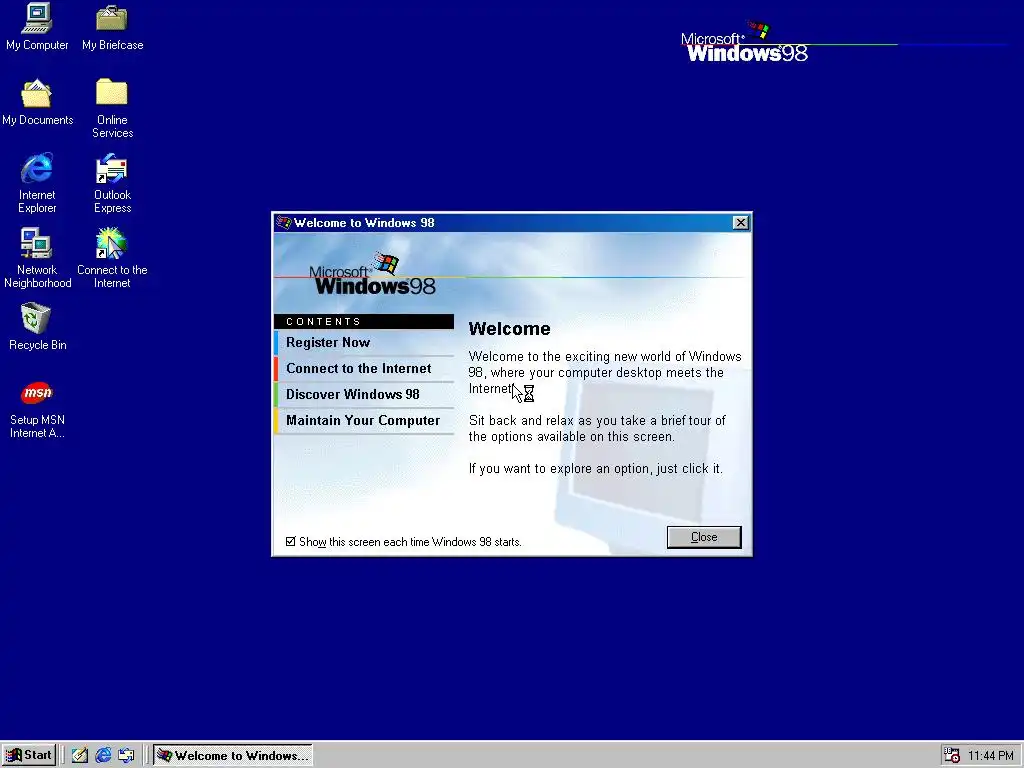1024x768 pixels.
Task: Choose Register Now in Contents list
Action: tap(364, 342)
